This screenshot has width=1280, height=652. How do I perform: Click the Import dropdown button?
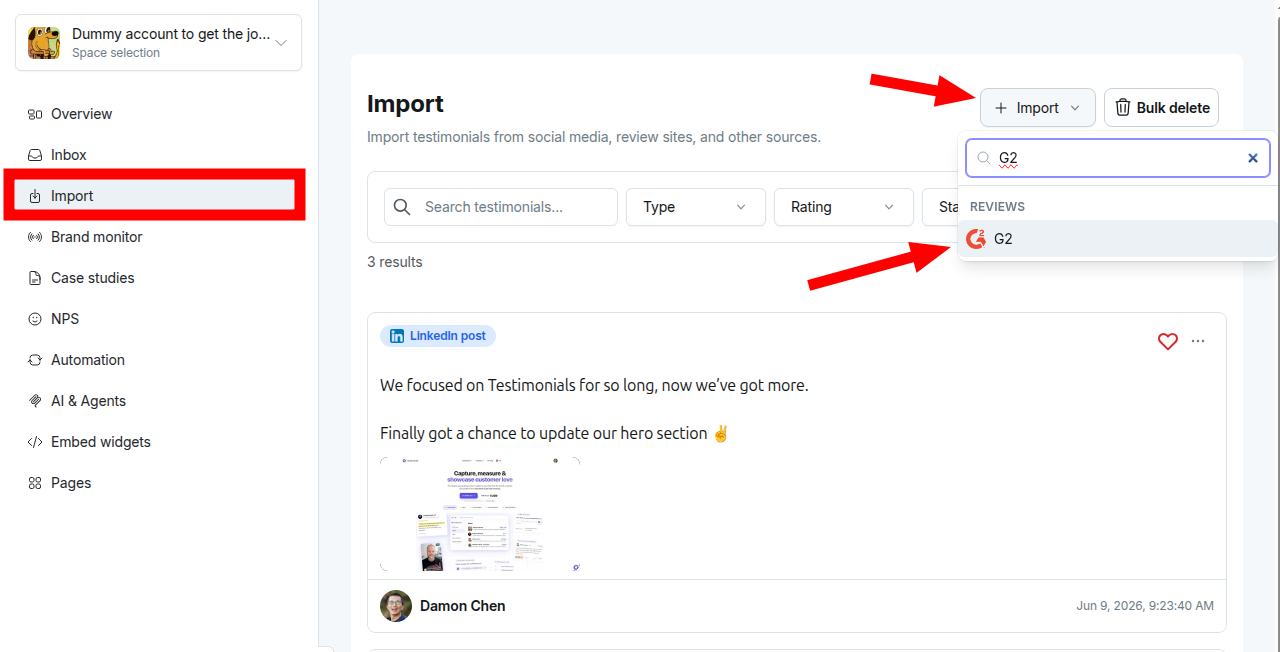pyautogui.click(x=1038, y=108)
